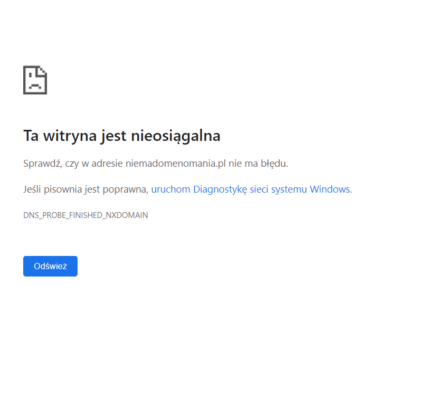Image resolution: width=428 pixels, height=400 pixels.
Task: Click the Odśwież reload button
Action: [50, 266]
